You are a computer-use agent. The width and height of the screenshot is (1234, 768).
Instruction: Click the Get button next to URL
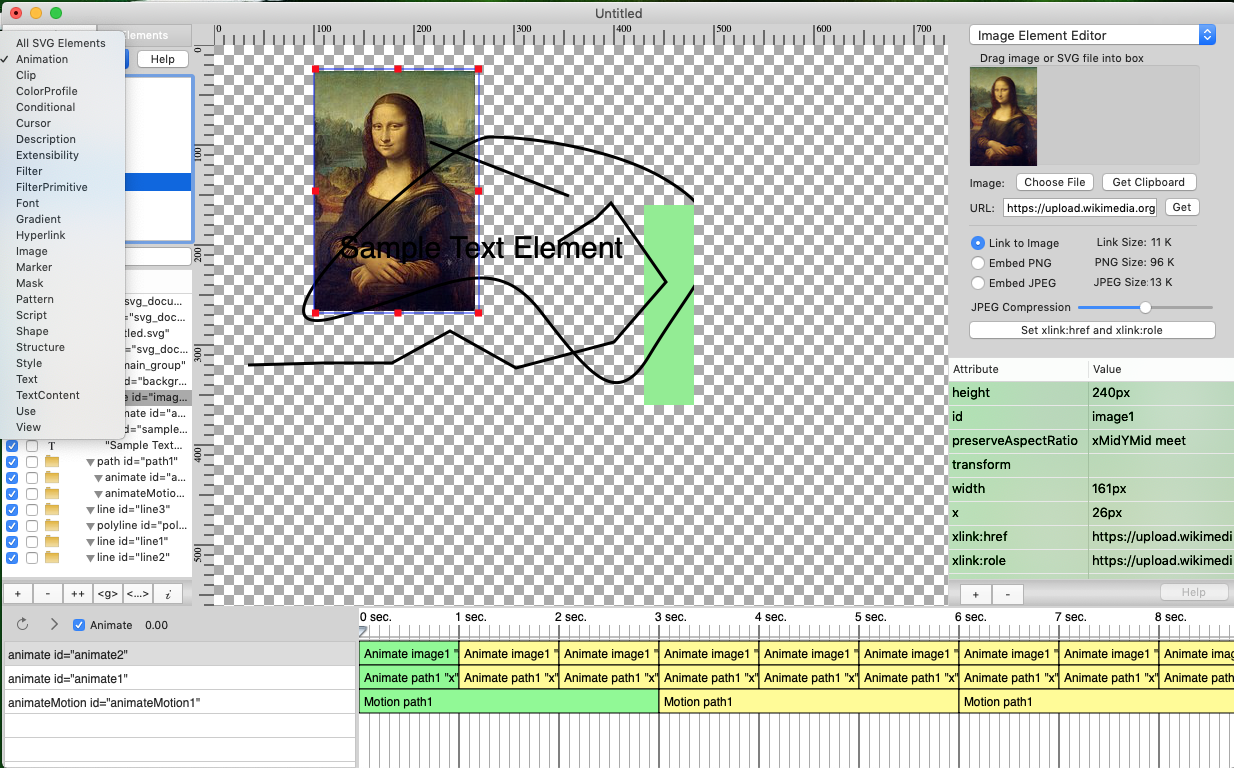pyautogui.click(x=1182, y=207)
